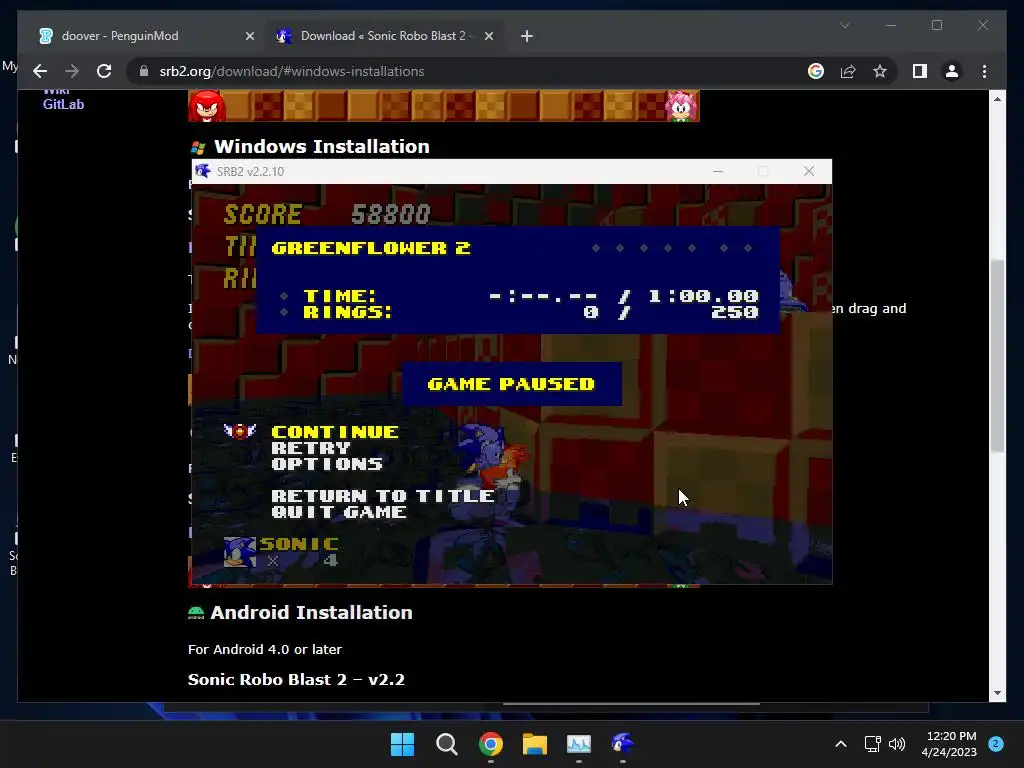Click the Knuckles character icon on the banner

tap(207, 106)
